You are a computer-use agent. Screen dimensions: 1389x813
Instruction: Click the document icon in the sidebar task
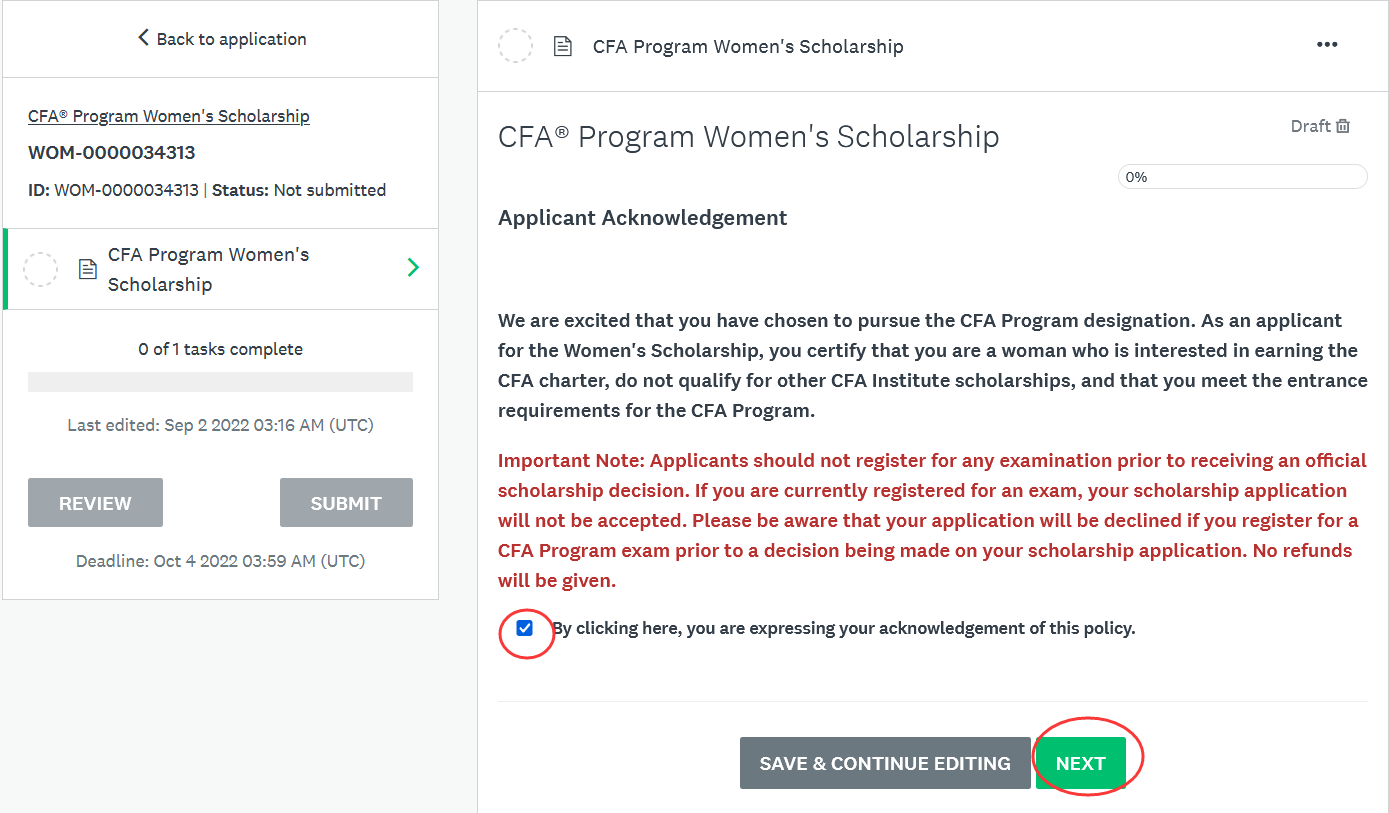tap(88, 269)
